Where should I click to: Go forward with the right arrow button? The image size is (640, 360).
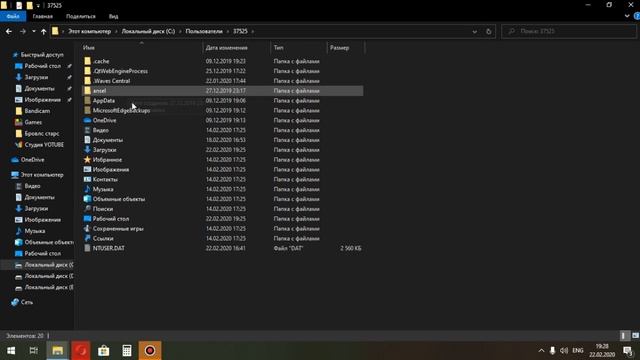pyautogui.click(x=22, y=31)
